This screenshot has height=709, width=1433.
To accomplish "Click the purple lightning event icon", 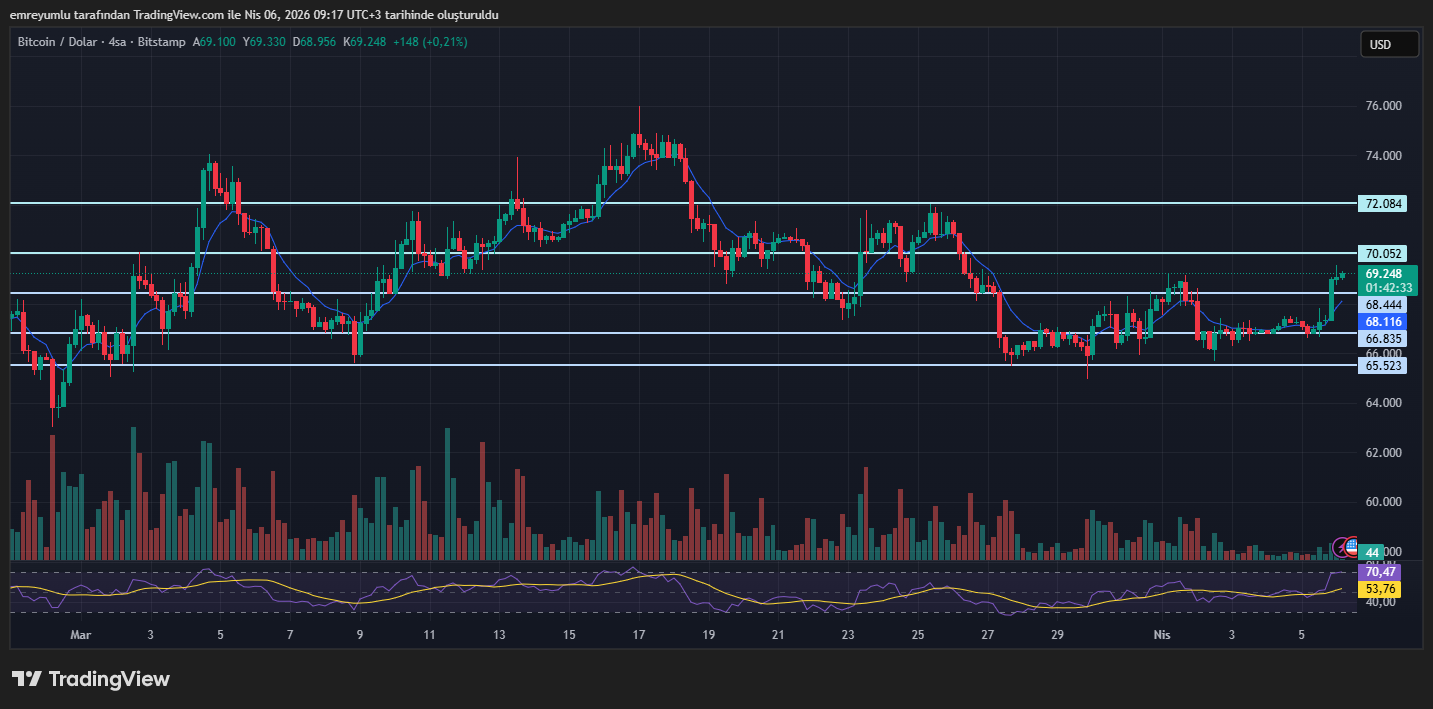I will [1342, 546].
